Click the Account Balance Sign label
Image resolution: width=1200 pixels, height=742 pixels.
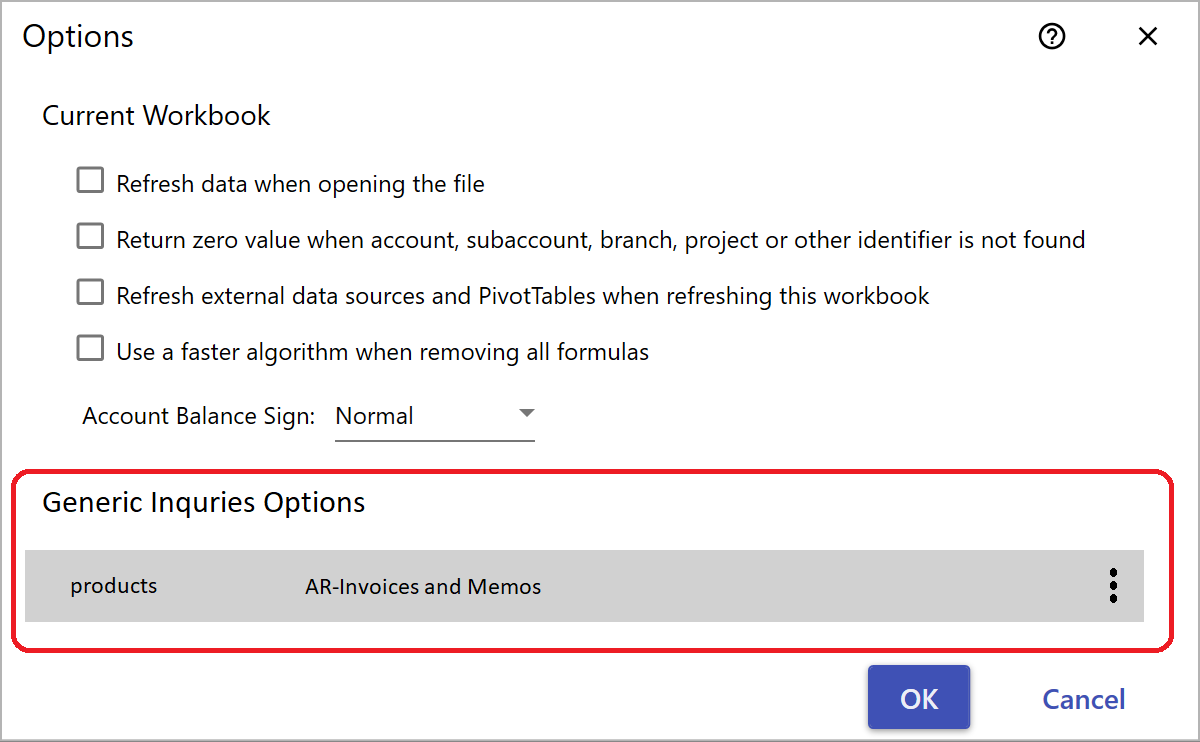tap(199, 416)
